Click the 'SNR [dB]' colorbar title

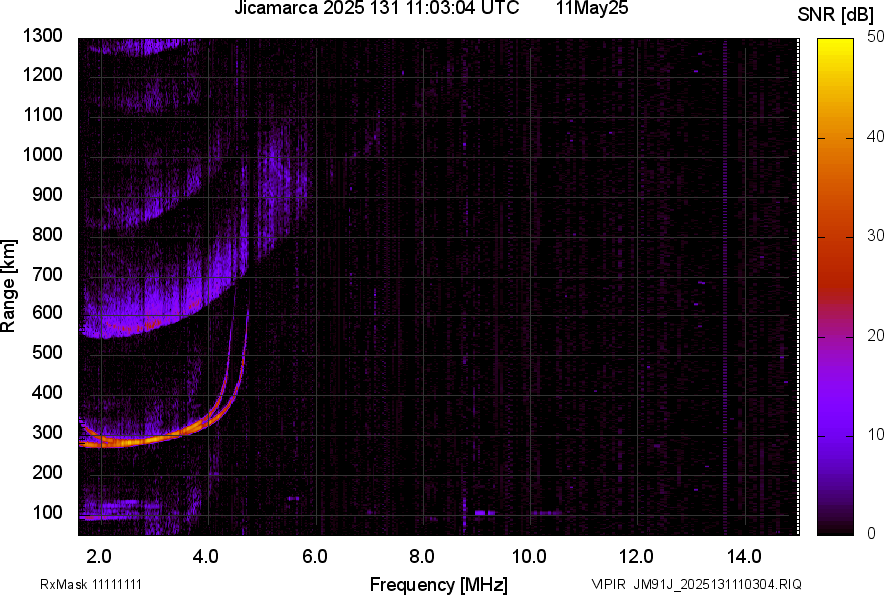[836, 15]
